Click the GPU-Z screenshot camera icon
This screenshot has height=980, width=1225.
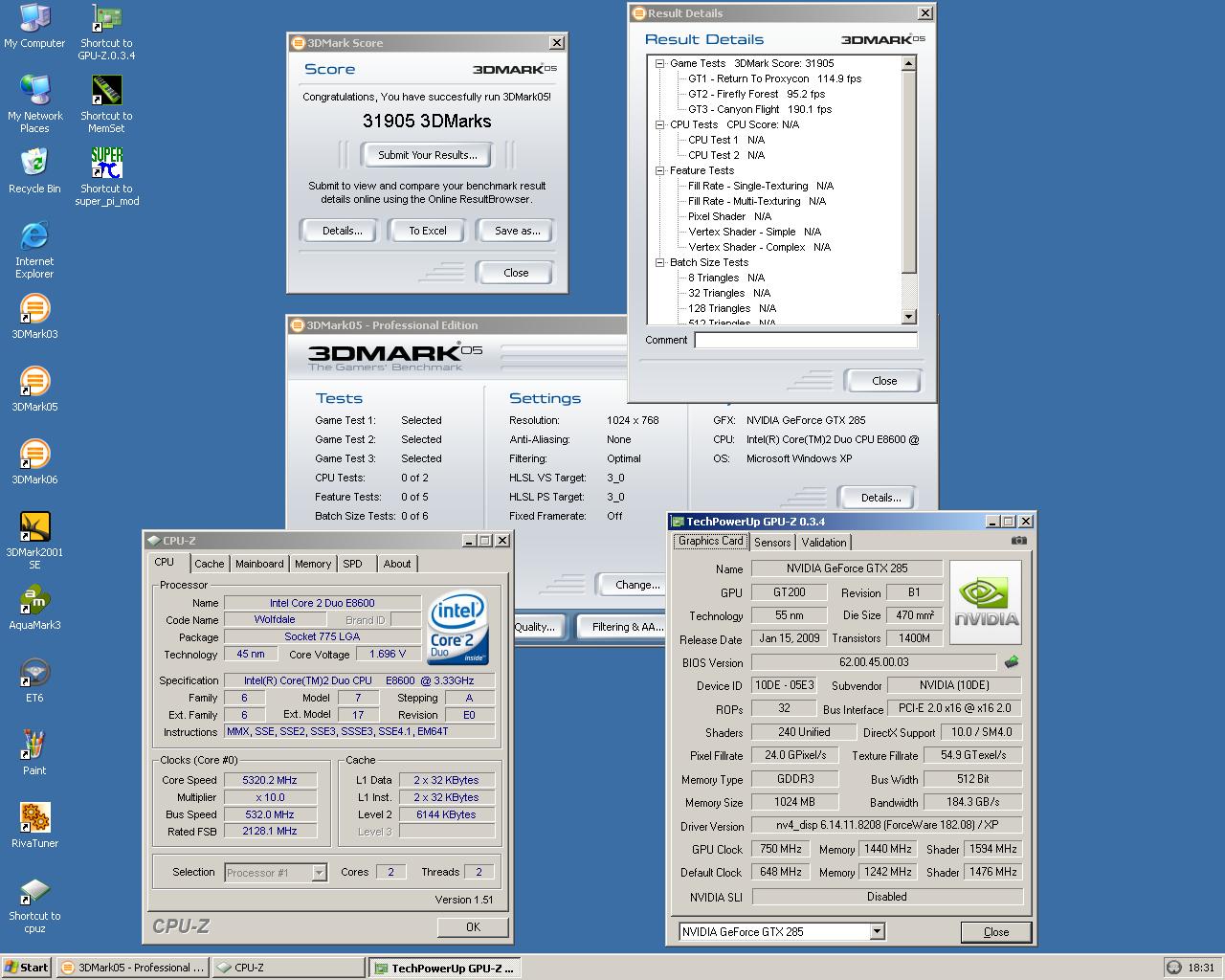click(1019, 541)
